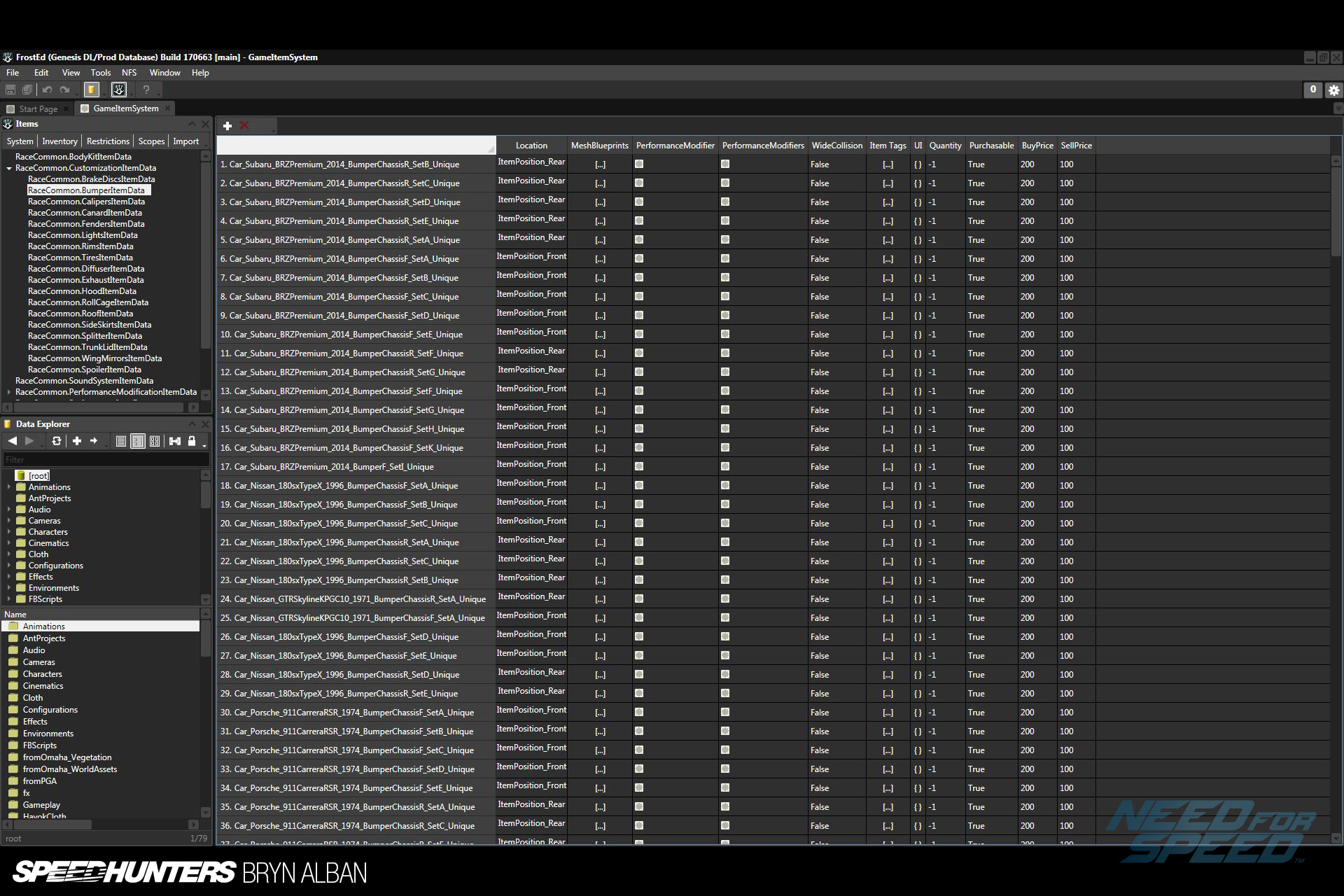Switch Data Explorer to thumbnail grid view
1344x896 pixels.
pyautogui.click(x=155, y=441)
